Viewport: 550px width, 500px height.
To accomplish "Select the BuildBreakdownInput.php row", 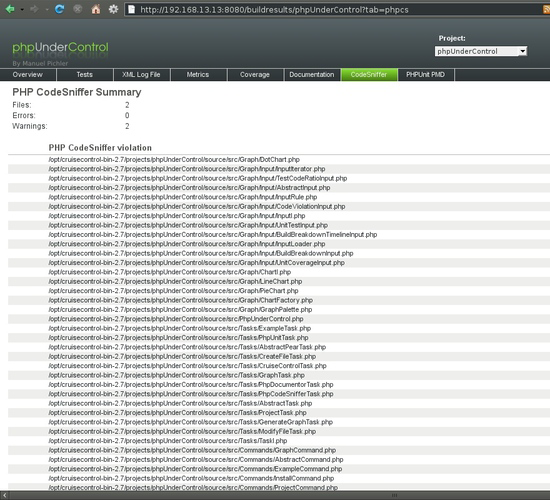I will pyautogui.click(x=279, y=253).
